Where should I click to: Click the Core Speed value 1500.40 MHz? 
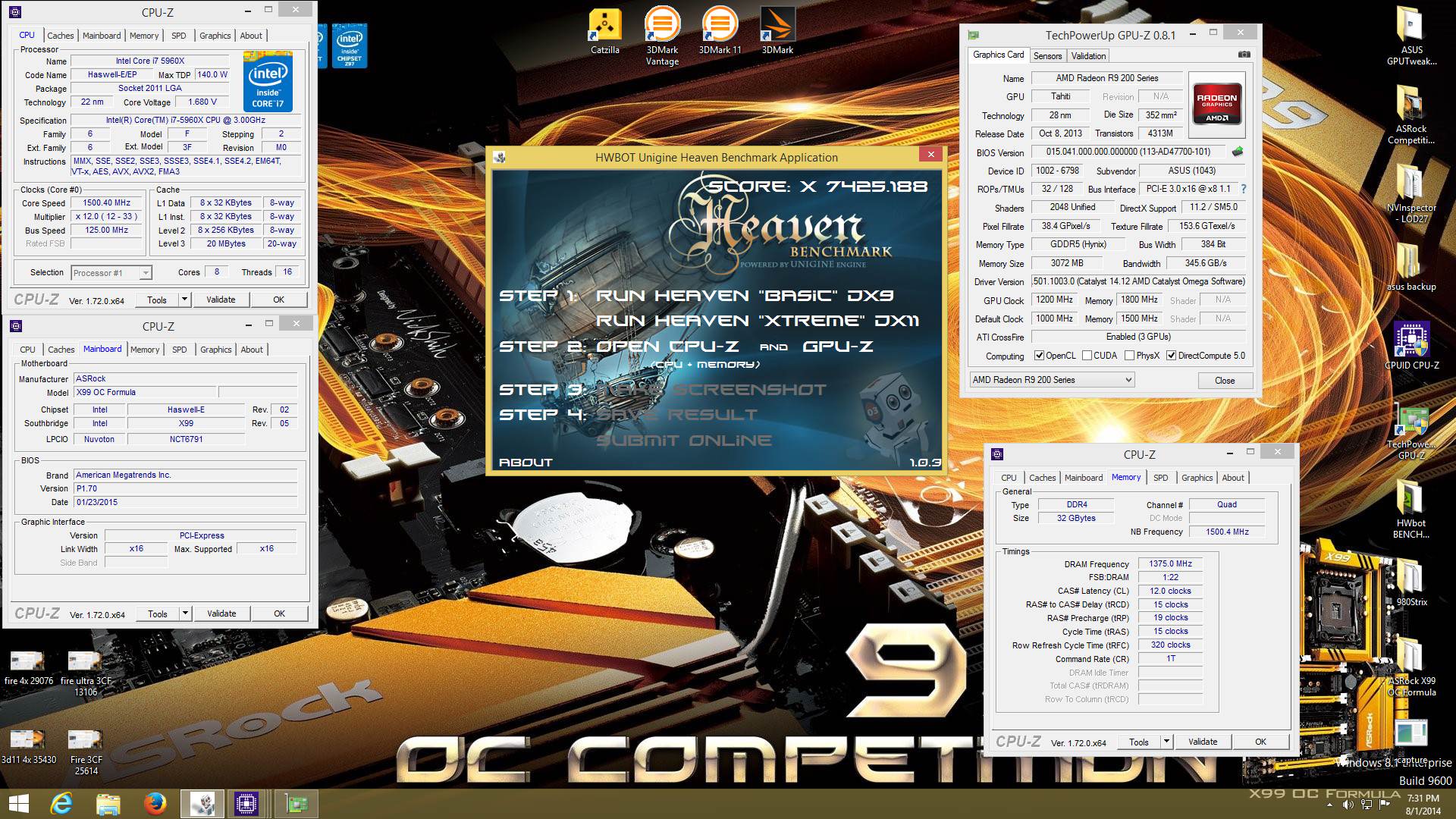107,202
